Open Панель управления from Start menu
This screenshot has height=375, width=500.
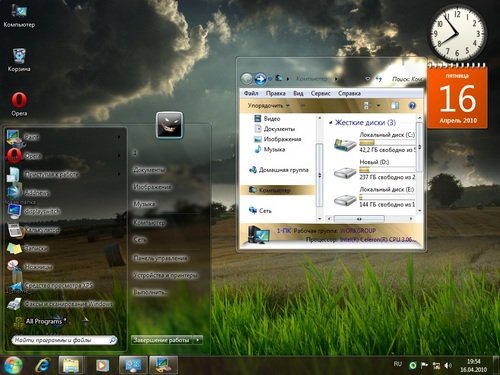[160, 258]
